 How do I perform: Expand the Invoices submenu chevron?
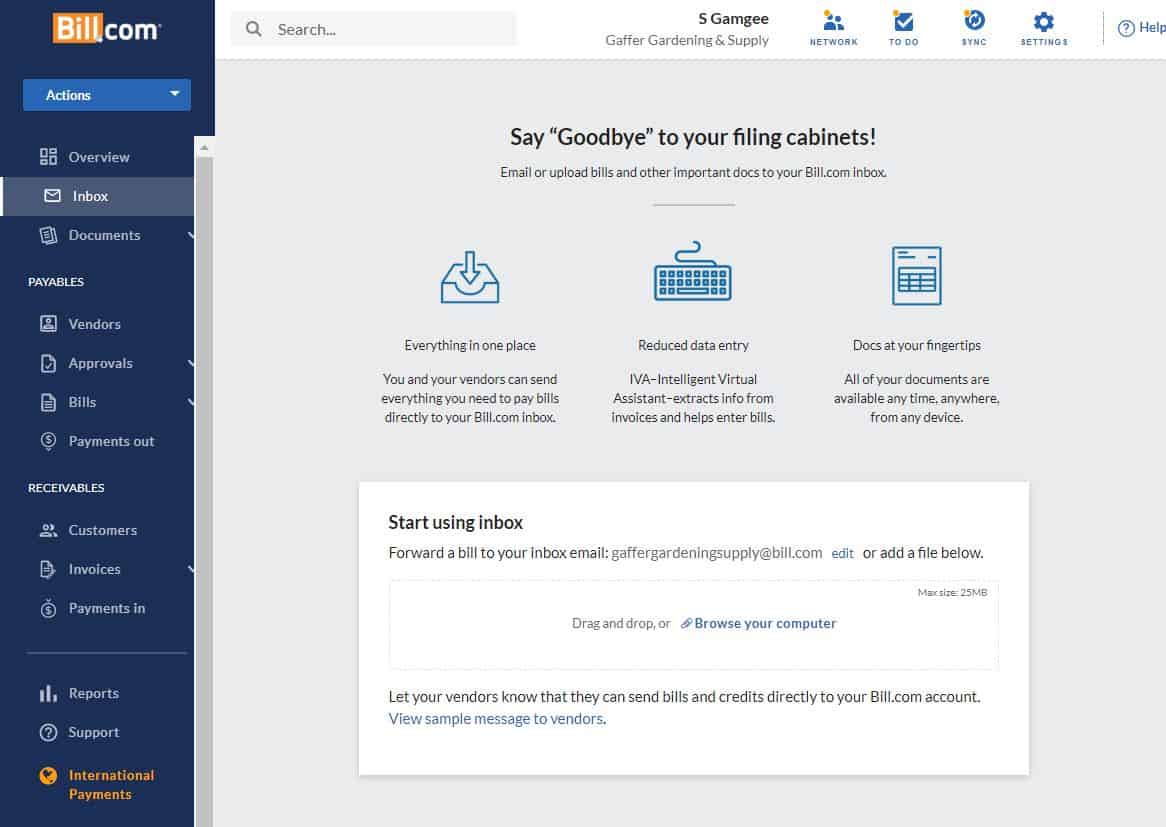(191, 569)
